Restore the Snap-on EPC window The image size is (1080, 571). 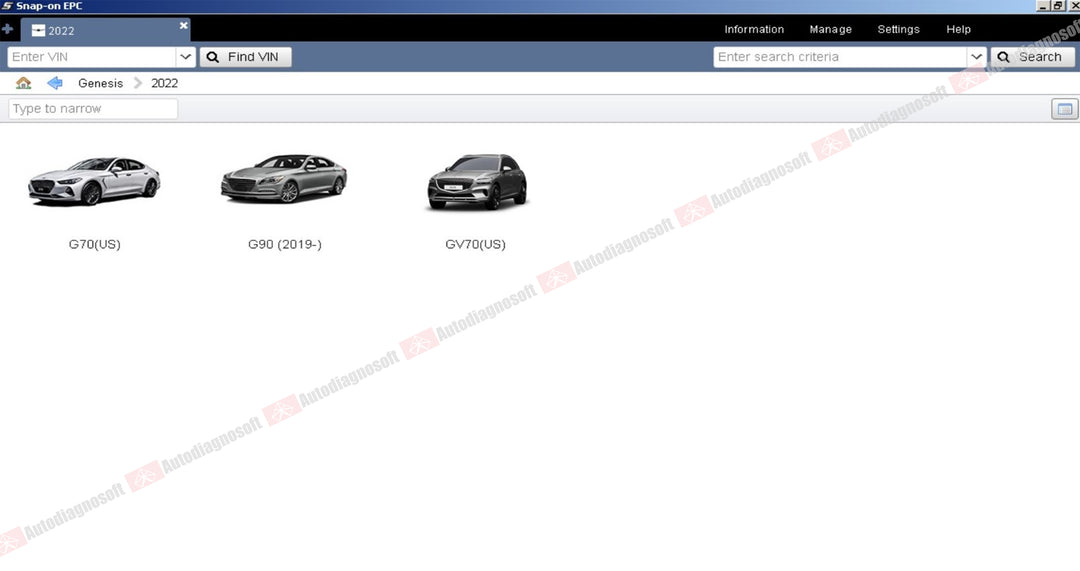pyautogui.click(x=1057, y=6)
